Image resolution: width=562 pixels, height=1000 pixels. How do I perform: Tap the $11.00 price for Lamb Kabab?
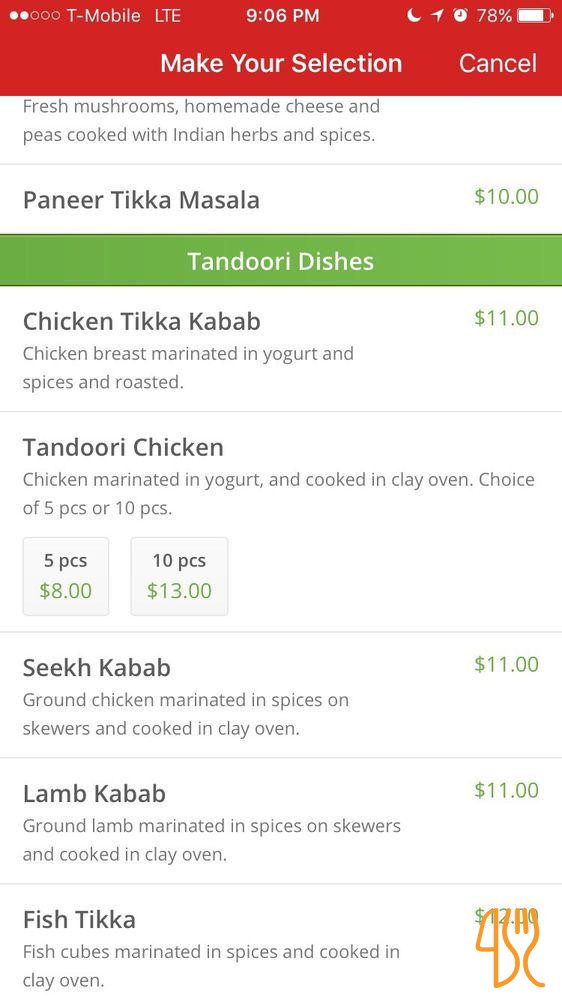pos(507,790)
